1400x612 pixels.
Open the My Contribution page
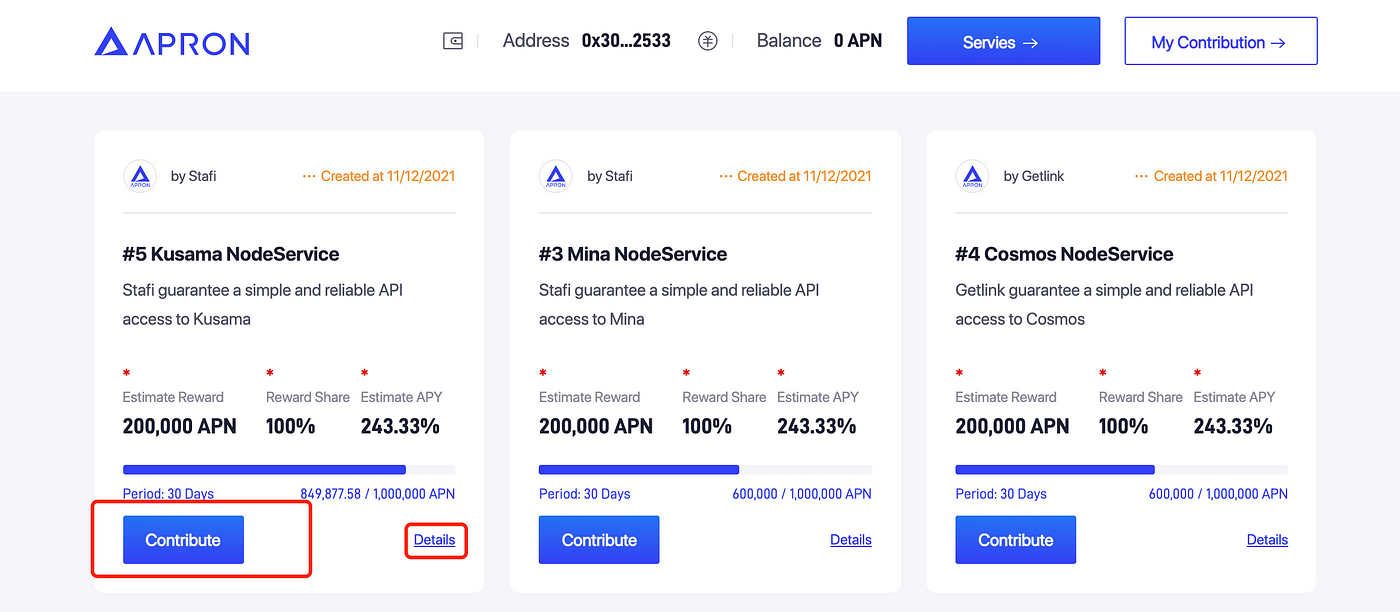point(1221,41)
